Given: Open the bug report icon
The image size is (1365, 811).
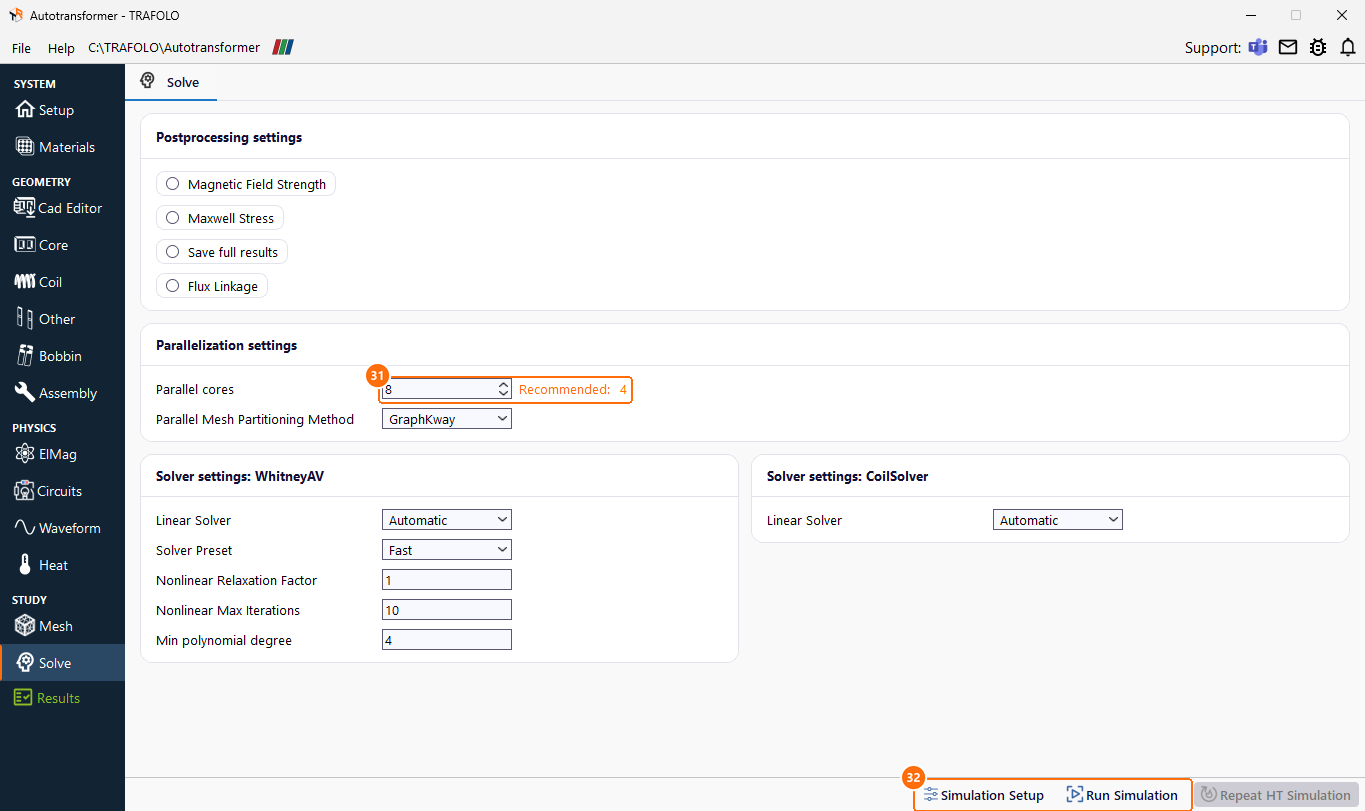Looking at the screenshot, I should pyautogui.click(x=1318, y=47).
